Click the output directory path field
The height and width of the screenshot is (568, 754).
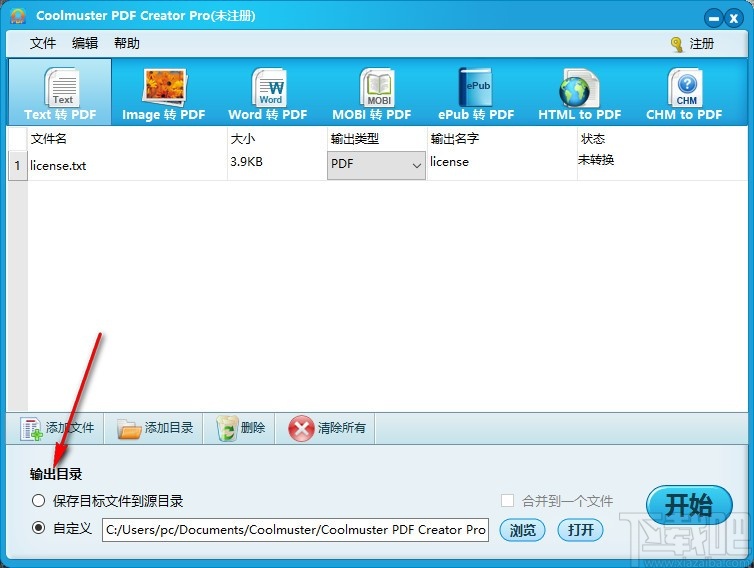[x=295, y=530]
